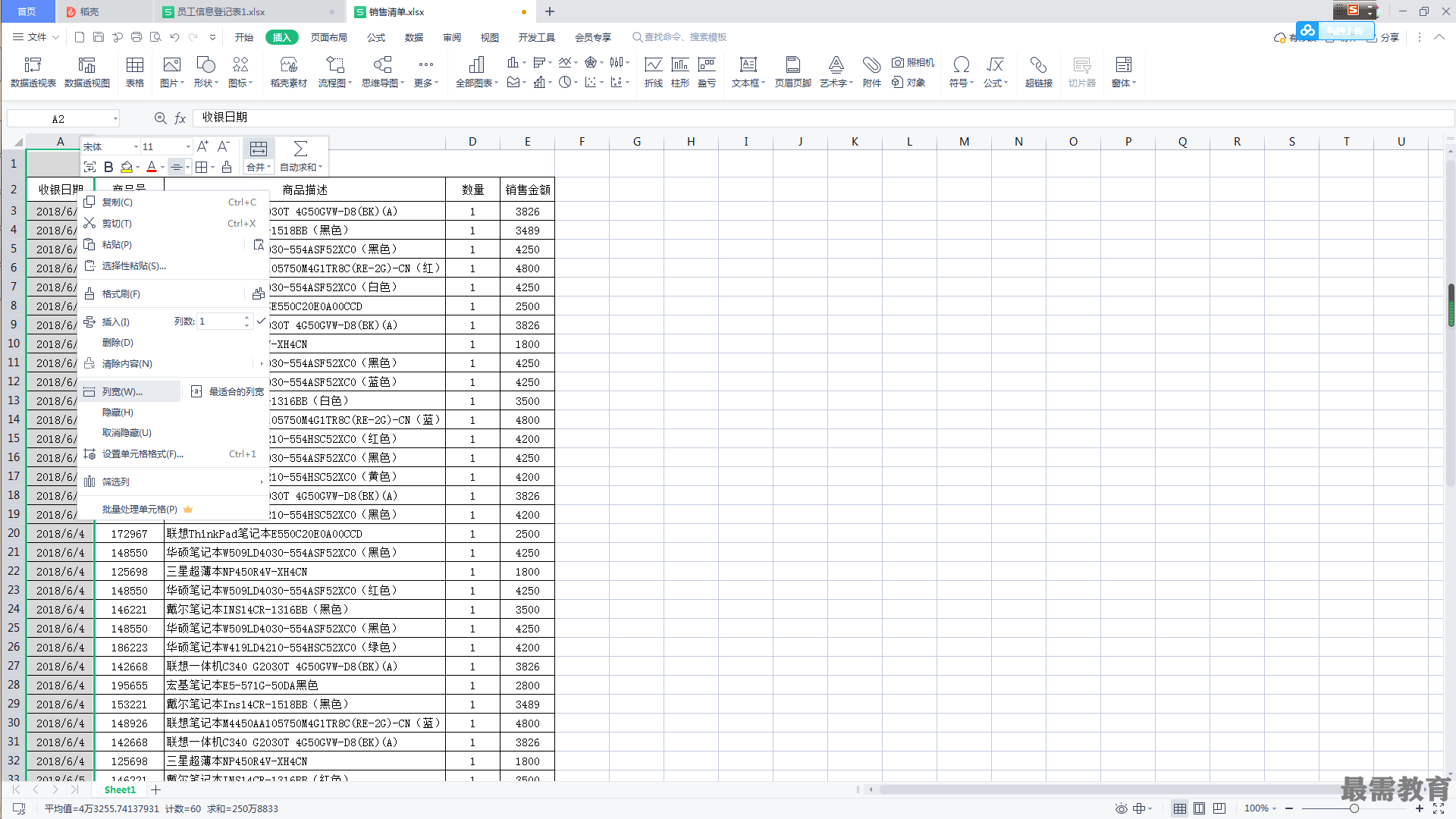Click the save icon in quick toolbar
1456x819 pixels.
[x=99, y=37]
